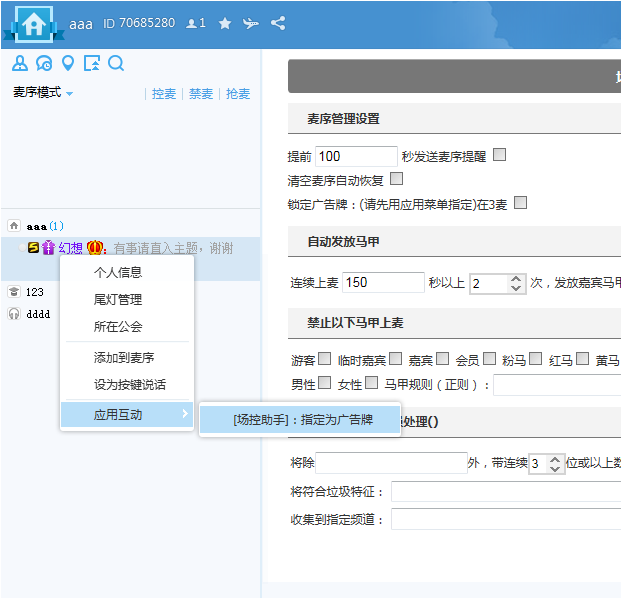Click the share icon in header

(x=278, y=23)
